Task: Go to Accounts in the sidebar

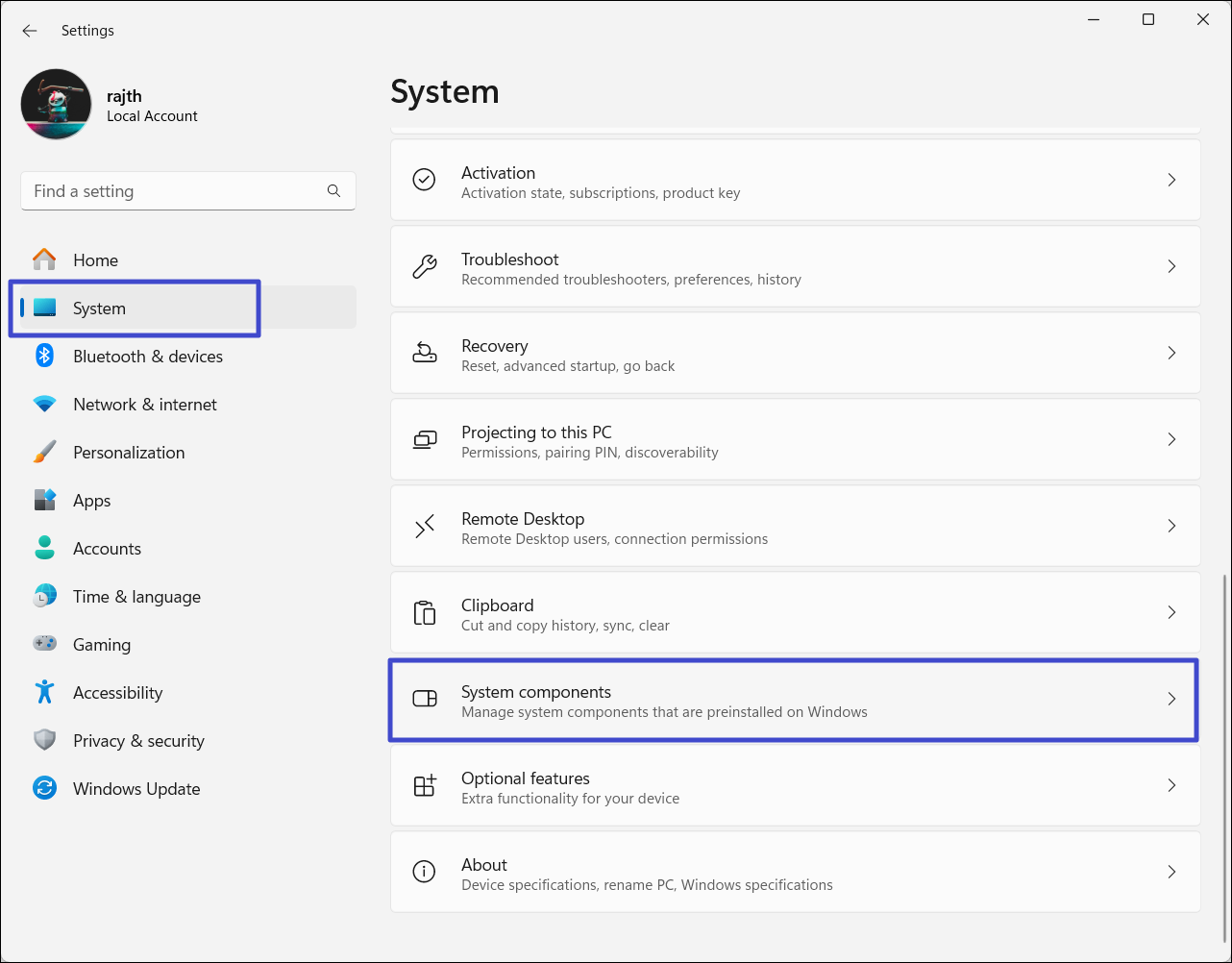Action: (x=107, y=549)
